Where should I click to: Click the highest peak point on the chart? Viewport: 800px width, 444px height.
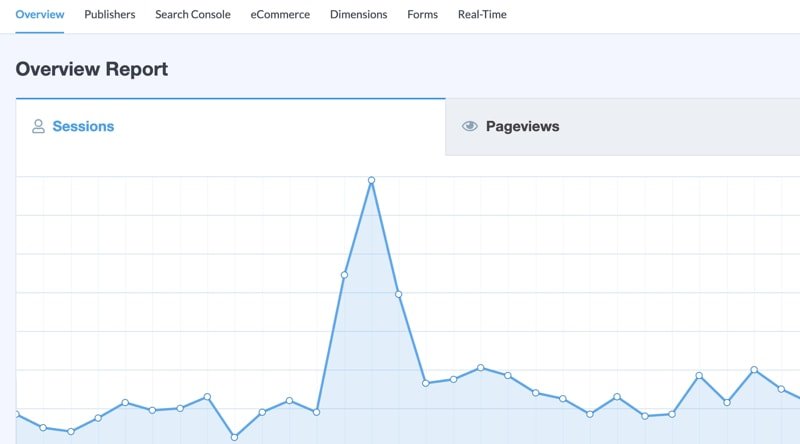371,180
